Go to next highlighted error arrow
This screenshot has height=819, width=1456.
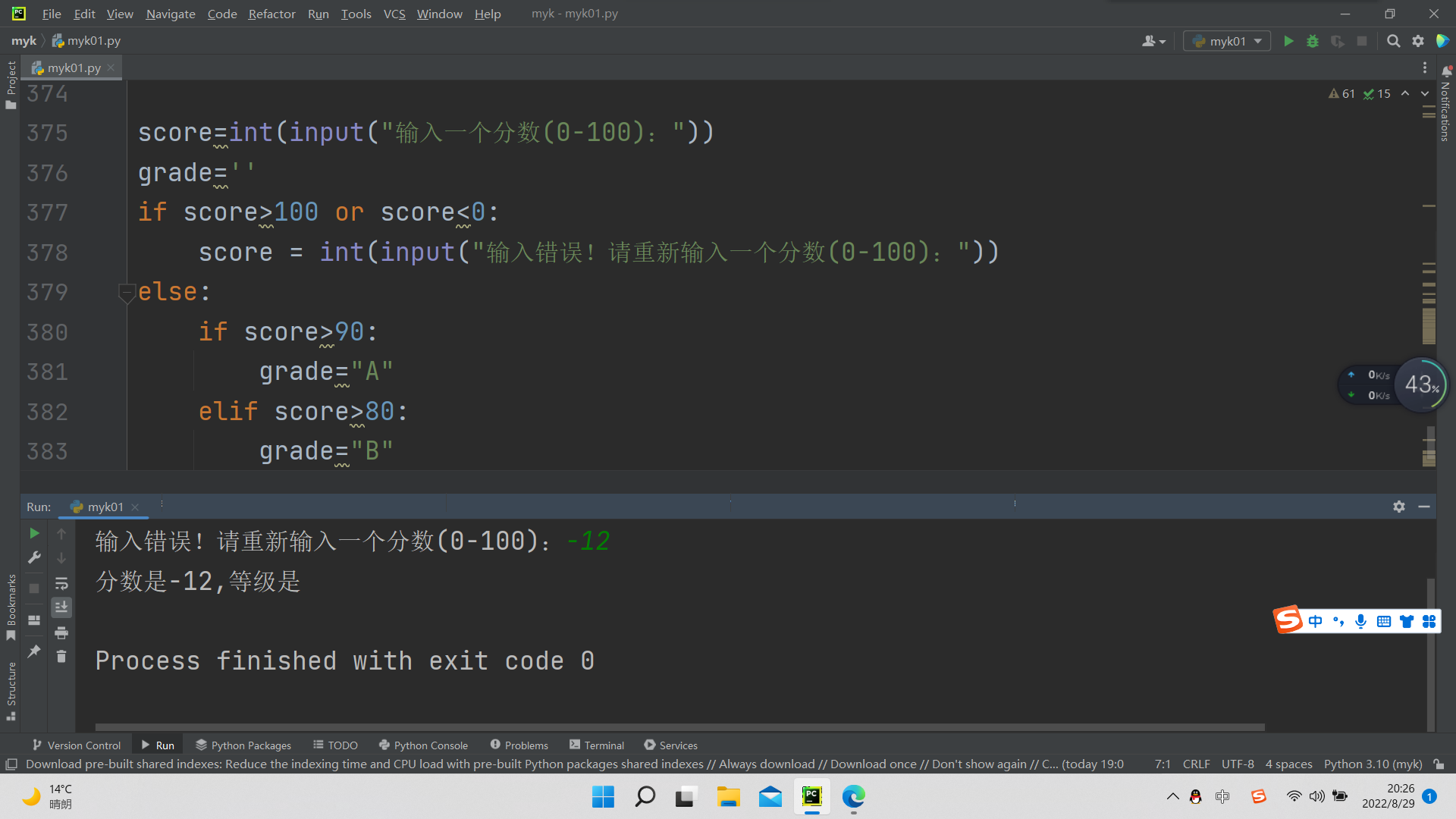[1425, 93]
